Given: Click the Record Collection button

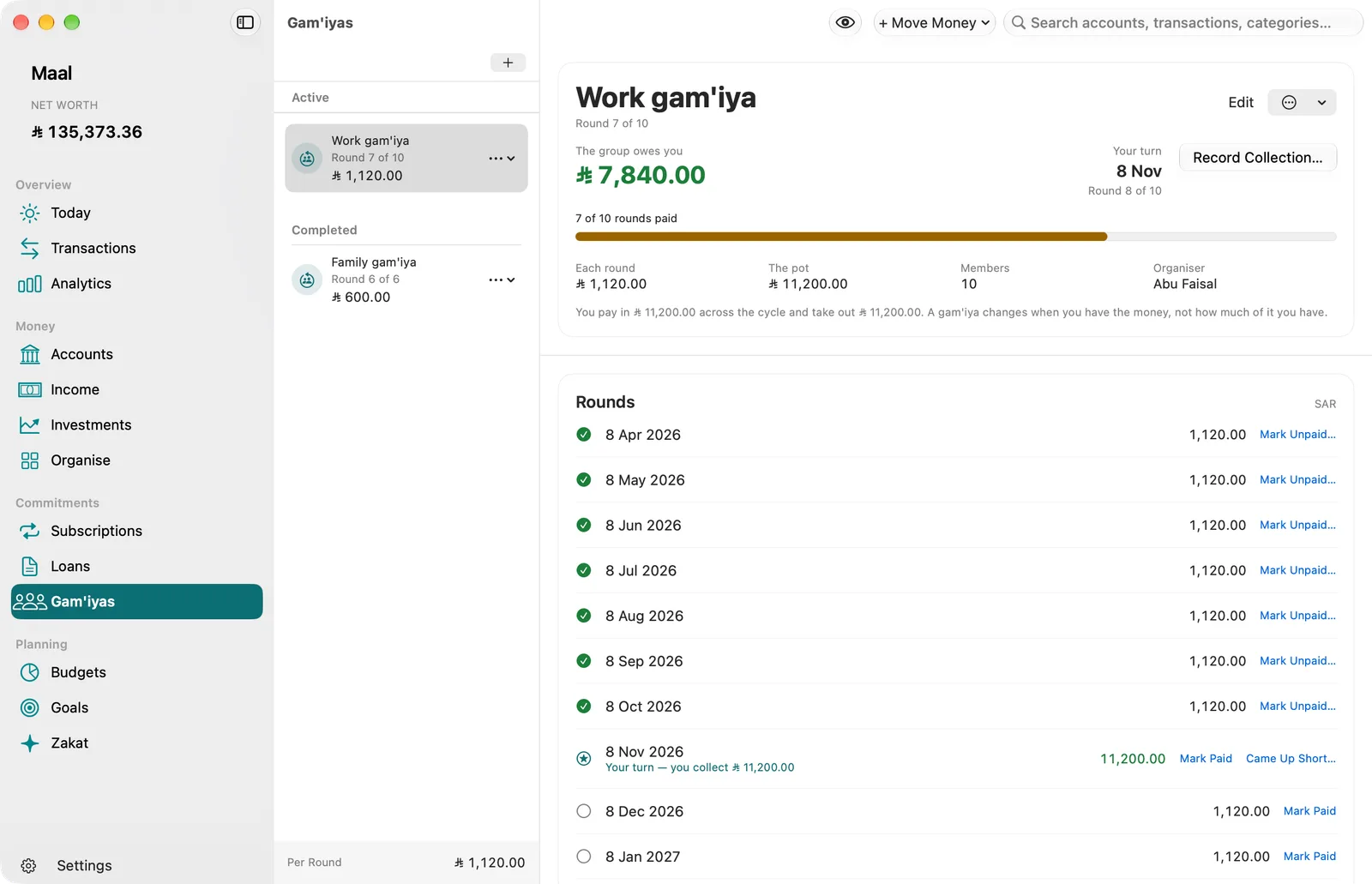Looking at the screenshot, I should click(1257, 158).
